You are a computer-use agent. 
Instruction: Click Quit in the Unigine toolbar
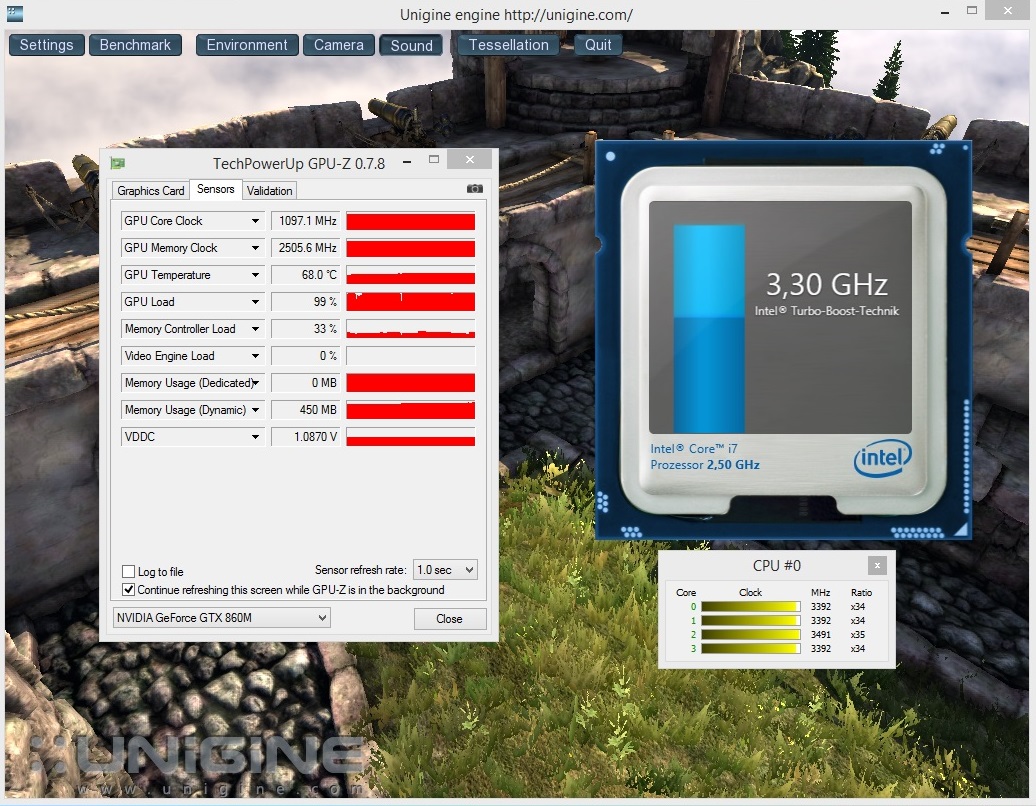click(598, 45)
